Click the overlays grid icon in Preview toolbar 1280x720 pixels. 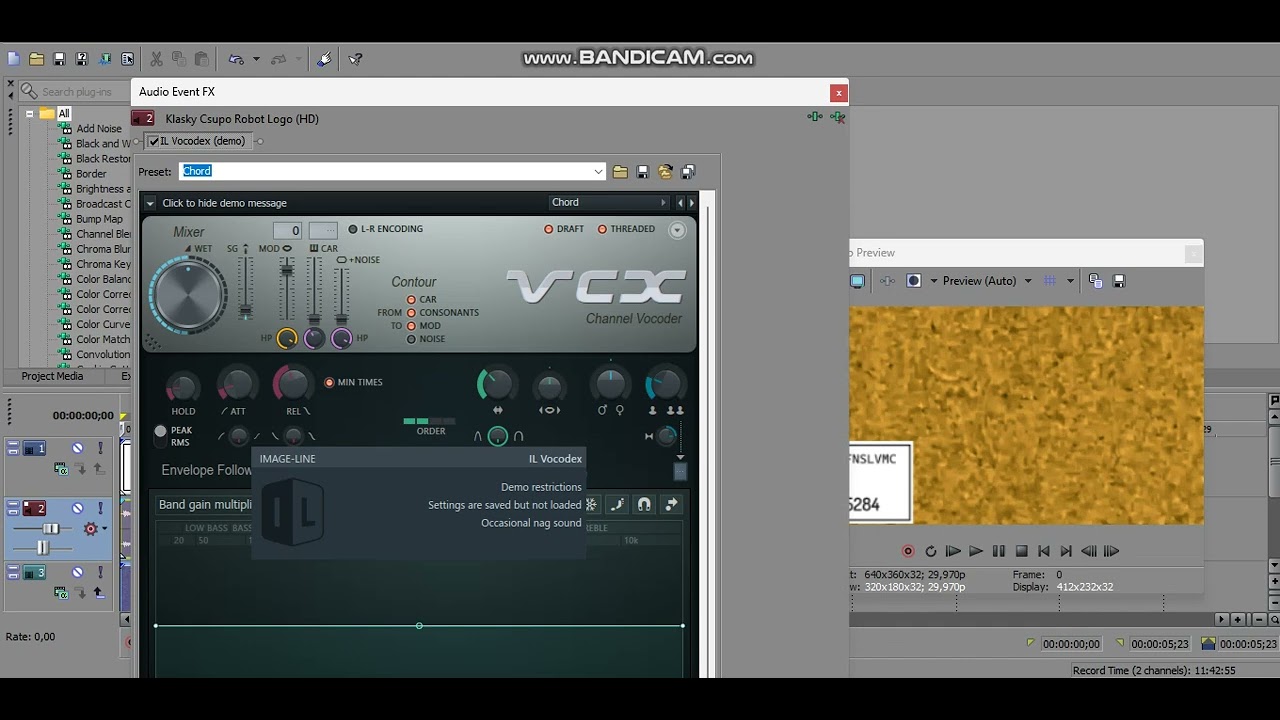[x=1050, y=281]
